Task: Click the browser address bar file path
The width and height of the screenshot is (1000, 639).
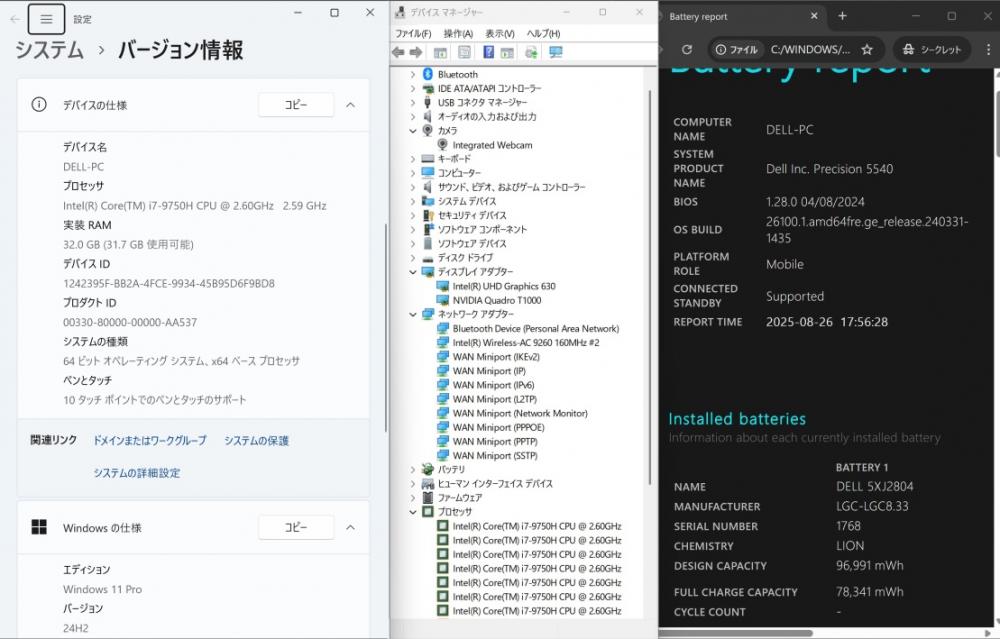Action: (x=810, y=49)
